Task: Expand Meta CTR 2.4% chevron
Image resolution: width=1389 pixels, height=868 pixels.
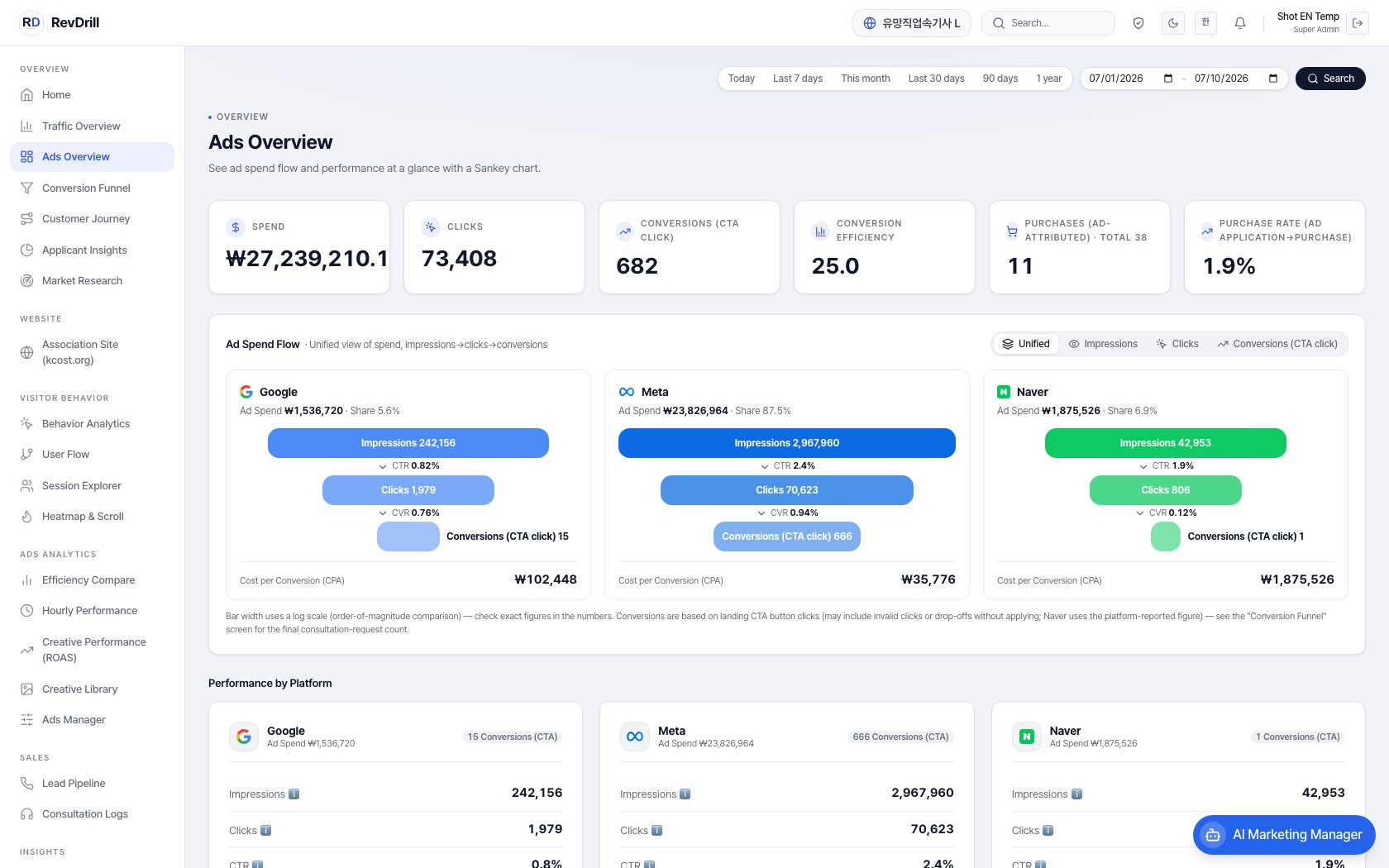Action: pyautogui.click(x=765, y=466)
